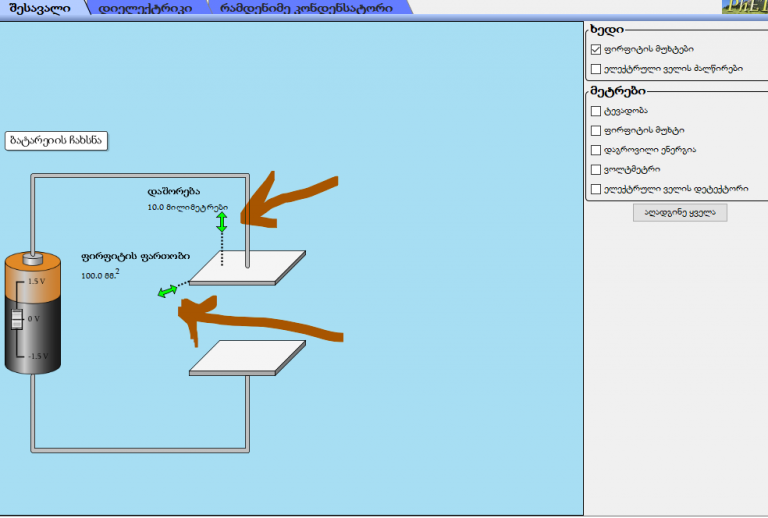Enable the ვოლტმეტრი checkbox
The image size is (768, 518).
[x=596, y=169]
